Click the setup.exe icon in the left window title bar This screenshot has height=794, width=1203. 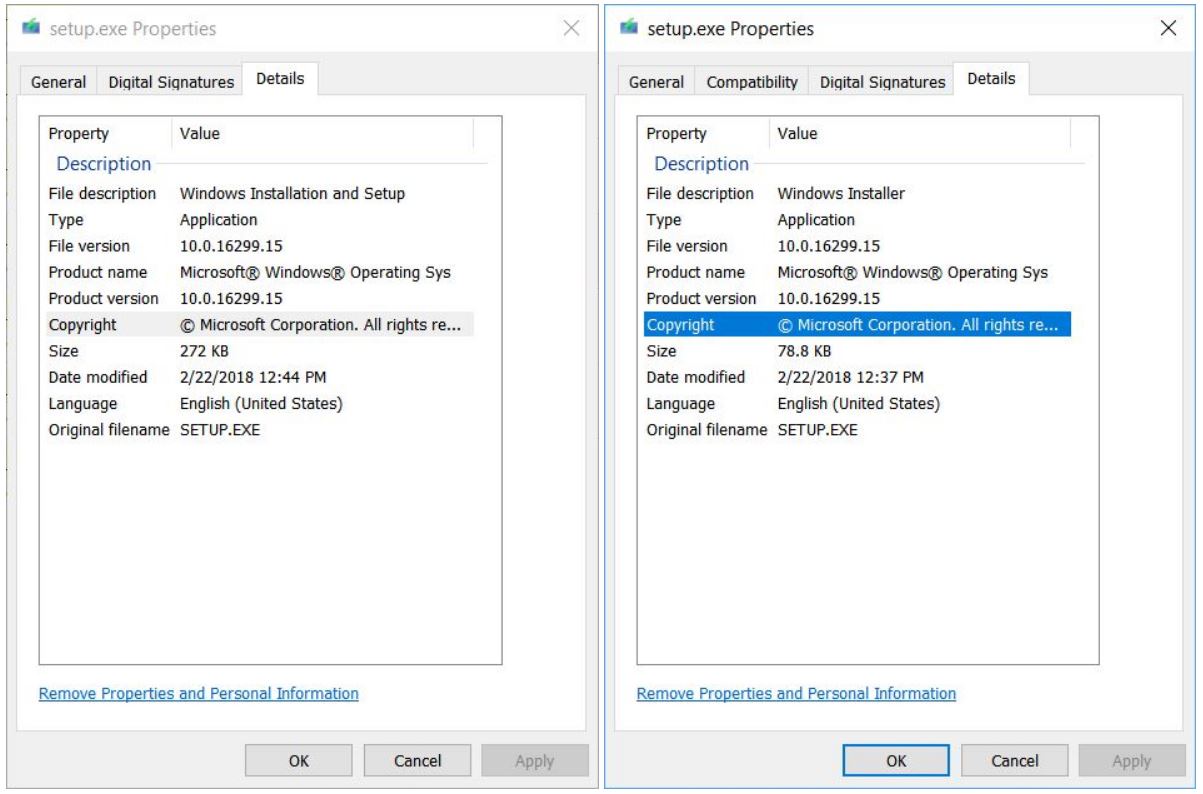(x=30, y=30)
